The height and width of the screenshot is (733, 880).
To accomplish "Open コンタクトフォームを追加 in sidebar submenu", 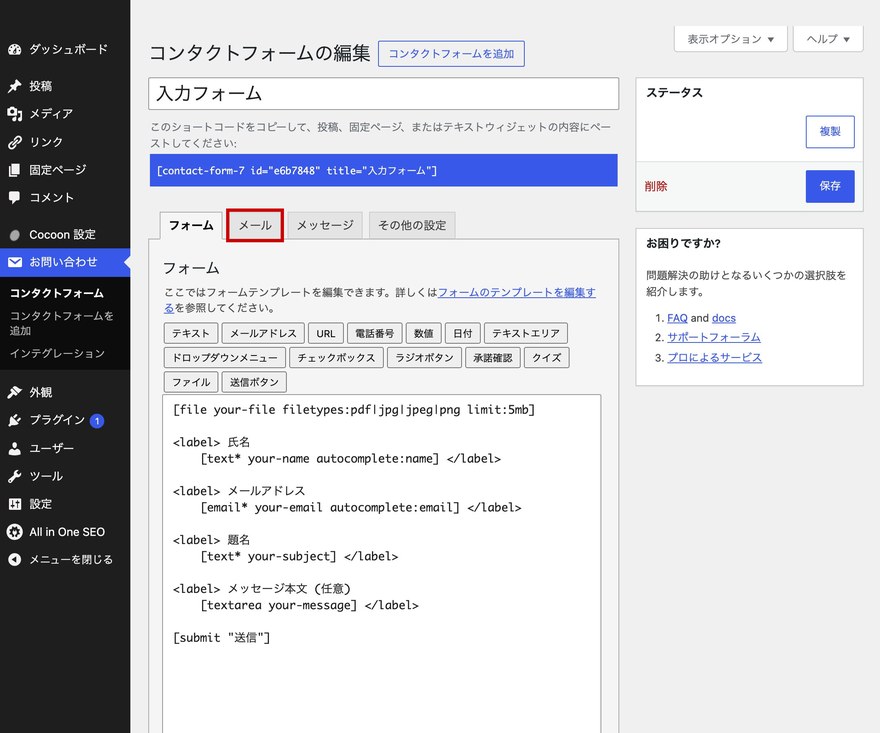I will tap(62, 323).
